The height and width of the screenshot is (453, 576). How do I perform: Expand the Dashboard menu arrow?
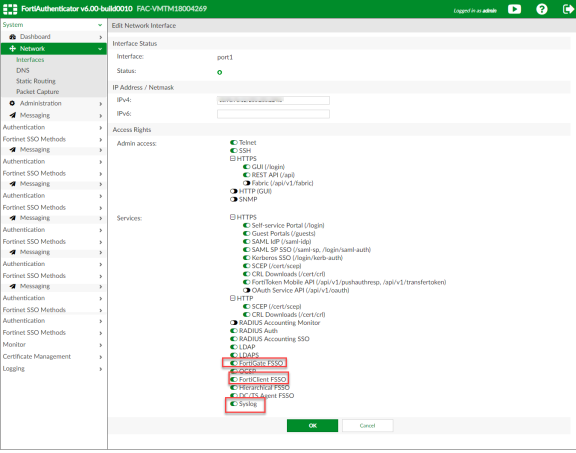coord(101,37)
